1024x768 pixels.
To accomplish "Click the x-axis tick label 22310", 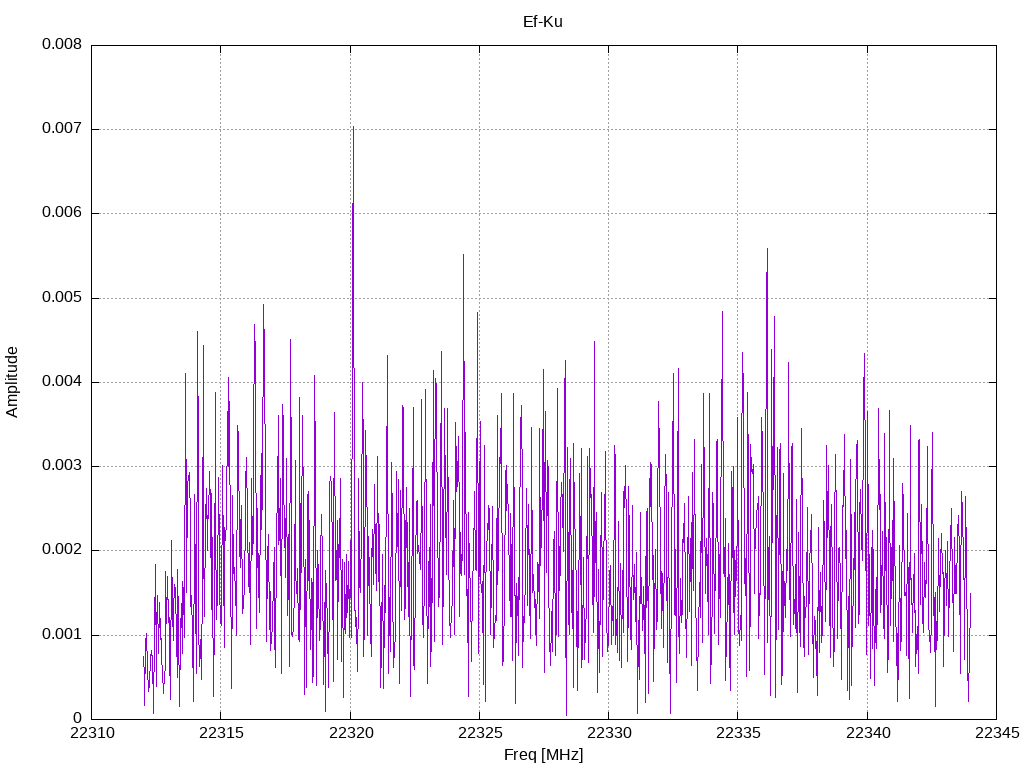I will [x=92, y=733].
